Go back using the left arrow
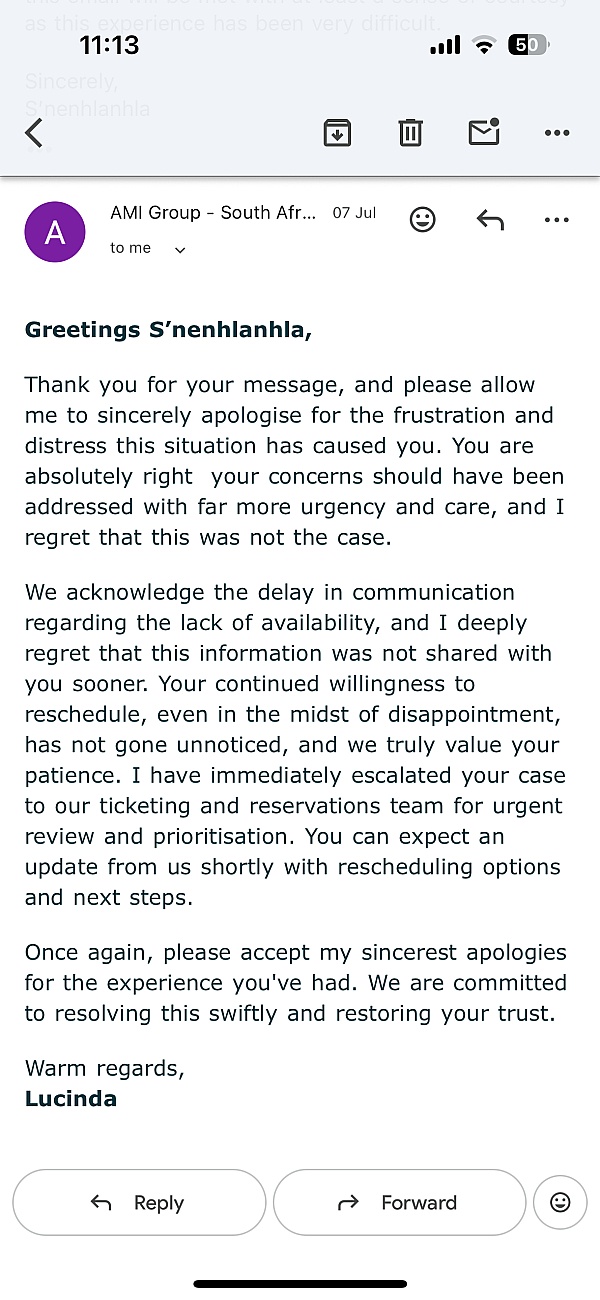 point(35,133)
